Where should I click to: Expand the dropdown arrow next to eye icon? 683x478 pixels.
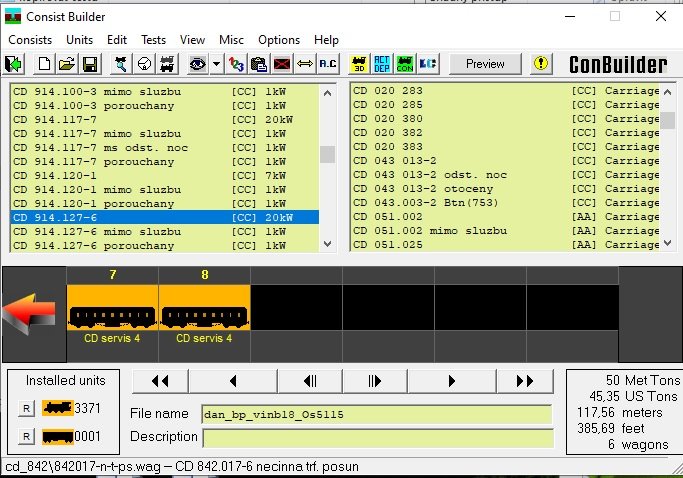[x=216, y=64]
